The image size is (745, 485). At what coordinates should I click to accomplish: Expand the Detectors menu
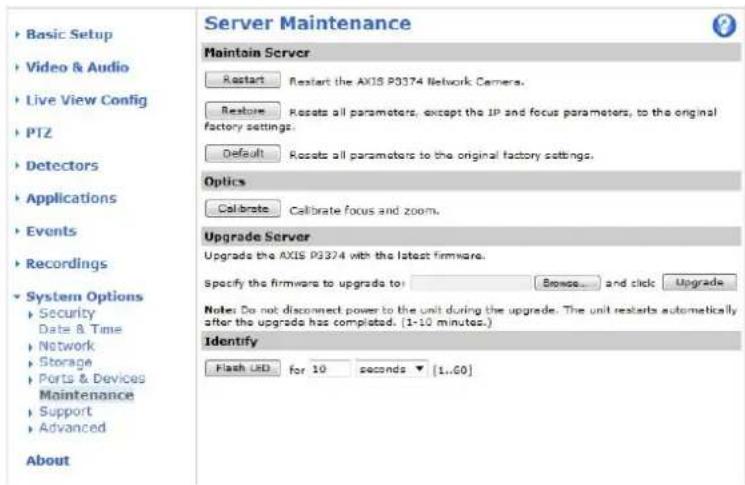(x=62, y=166)
